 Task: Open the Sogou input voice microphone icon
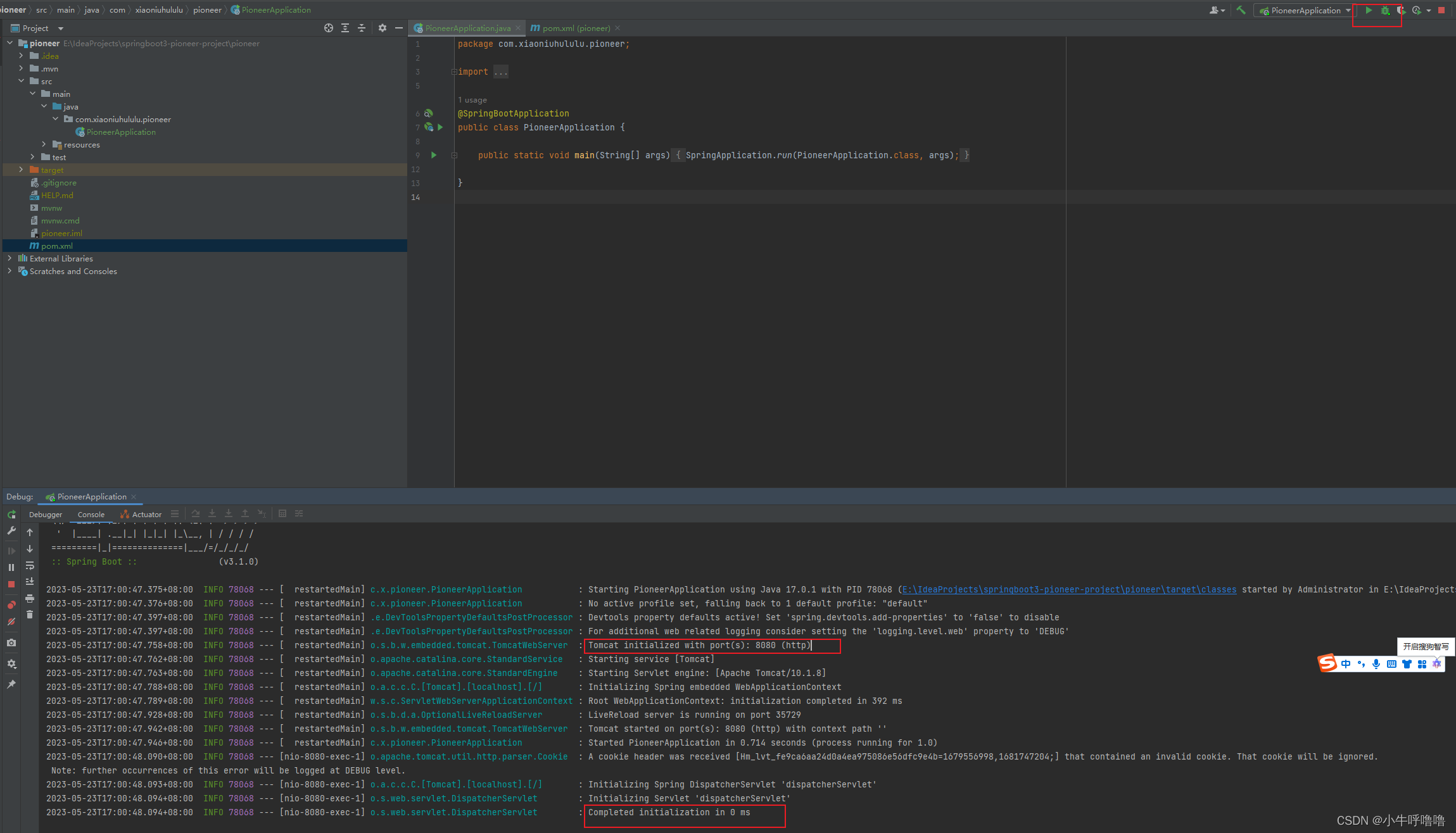click(1376, 664)
